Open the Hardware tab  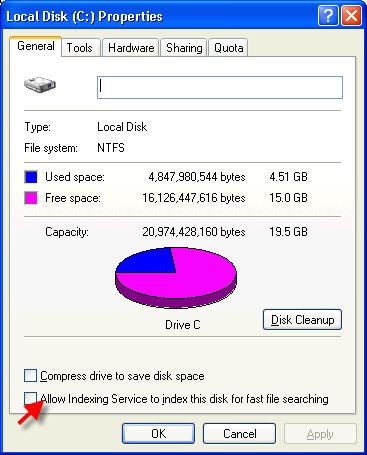coord(131,48)
